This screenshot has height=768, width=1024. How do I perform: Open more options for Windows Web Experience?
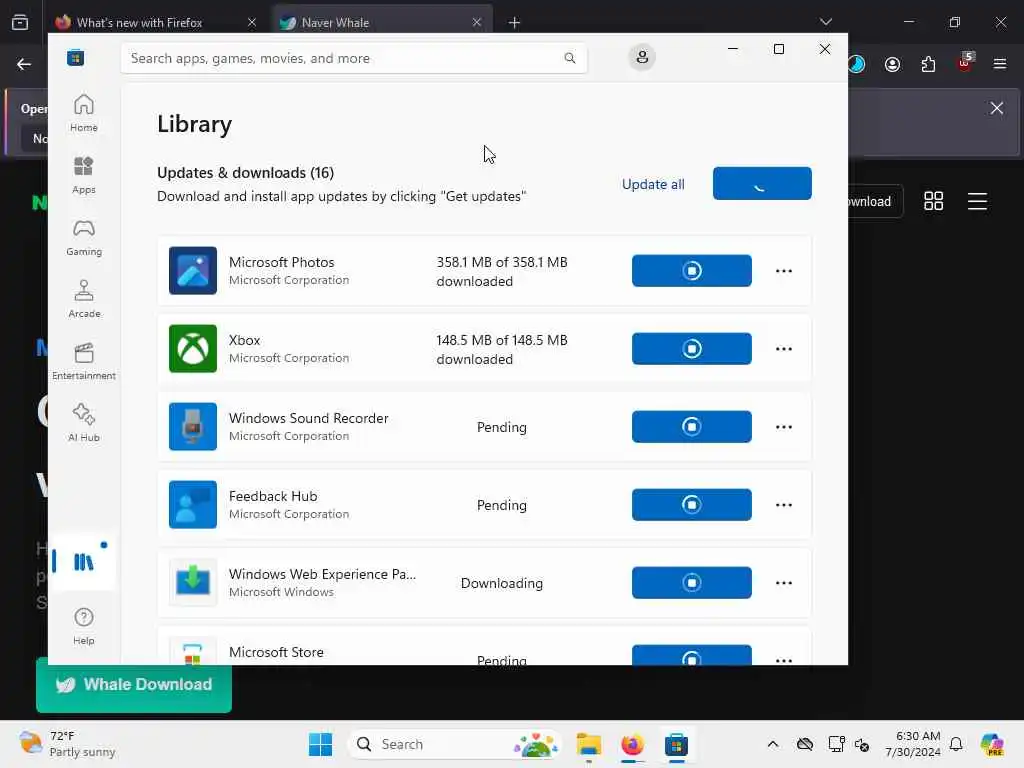click(x=784, y=583)
